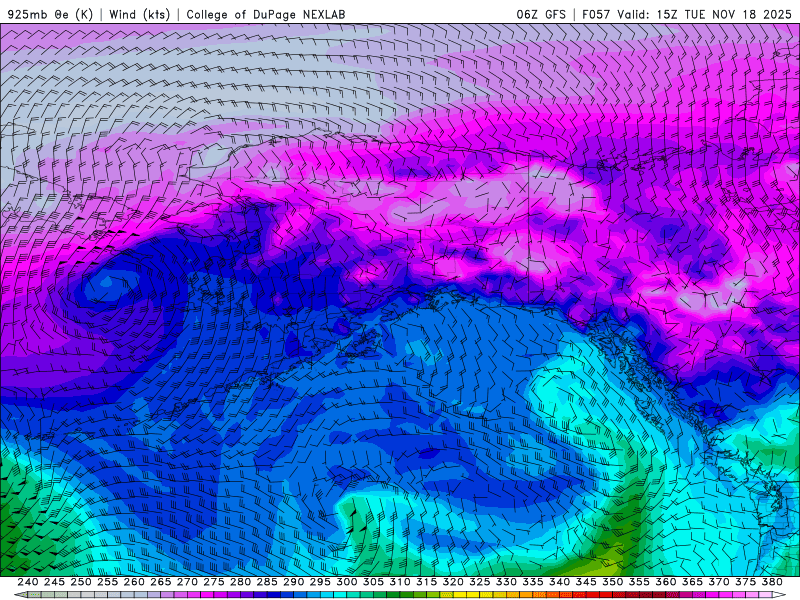Click the 325 colorbar label

click(479, 582)
